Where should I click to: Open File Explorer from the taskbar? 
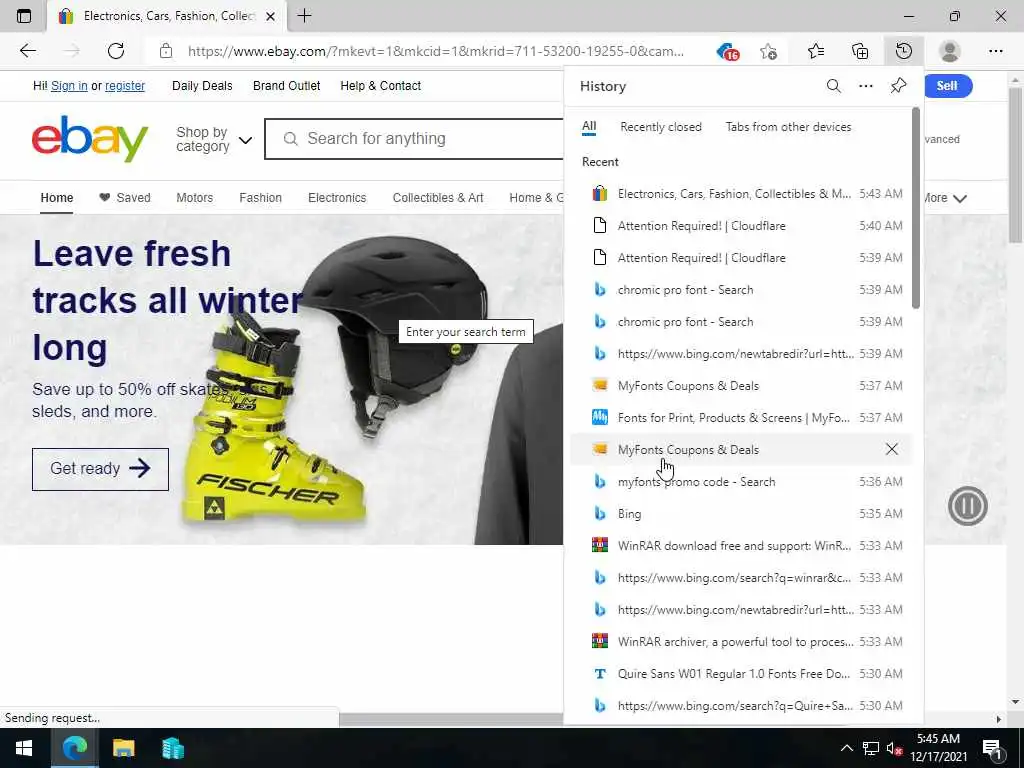123,748
